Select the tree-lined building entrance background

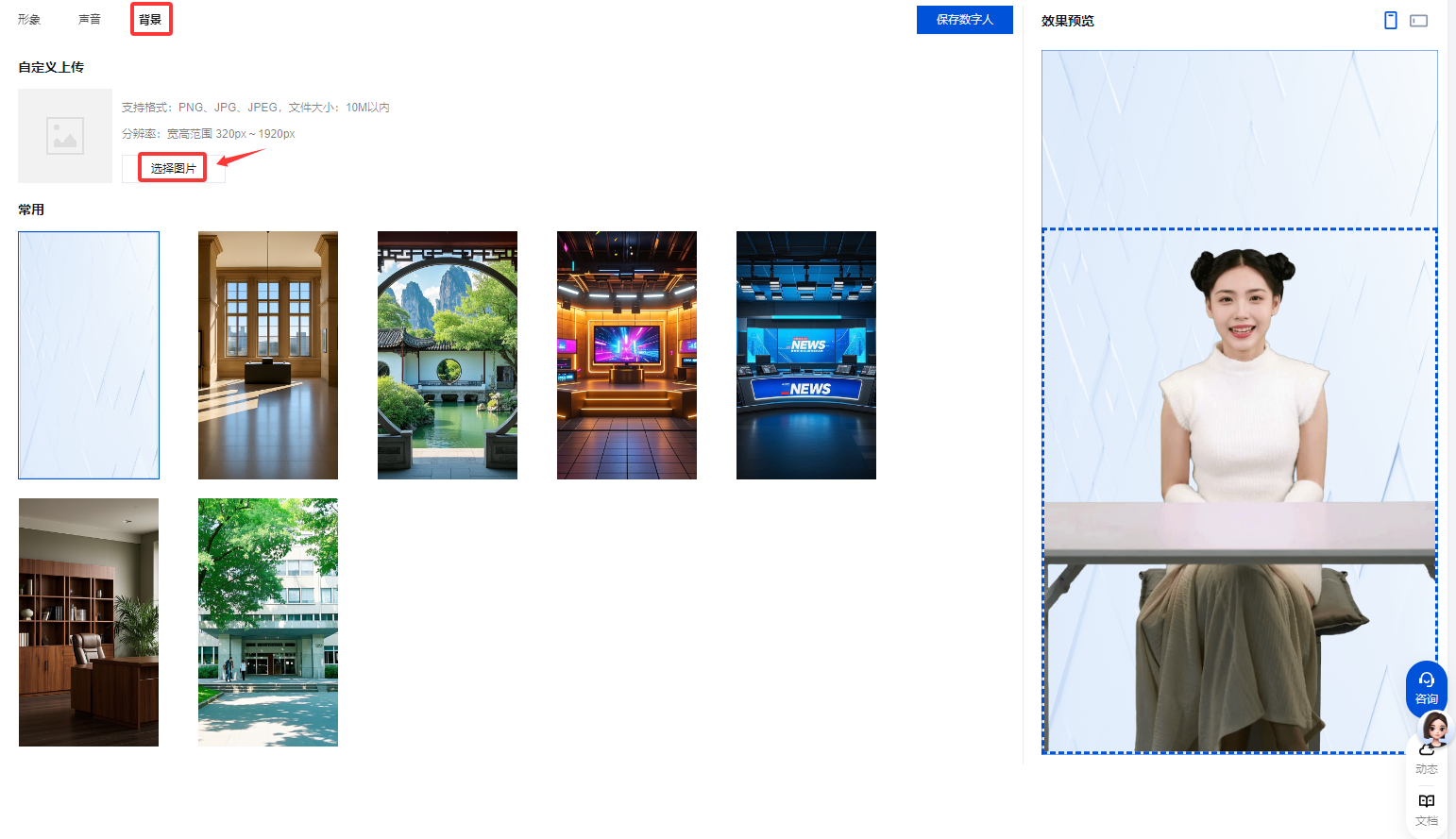(268, 622)
